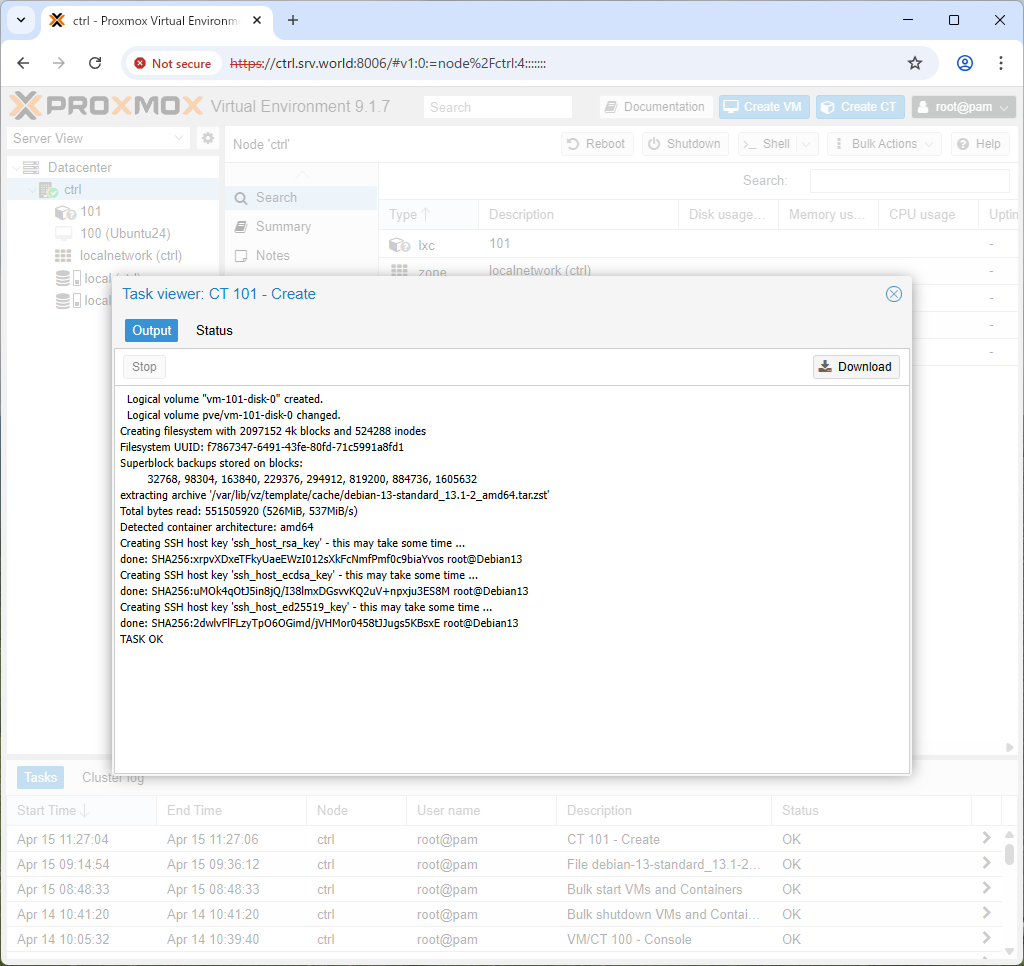Expand the browser tab search dropdown
Image resolution: width=1024 pixels, height=966 pixels.
coord(21,20)
